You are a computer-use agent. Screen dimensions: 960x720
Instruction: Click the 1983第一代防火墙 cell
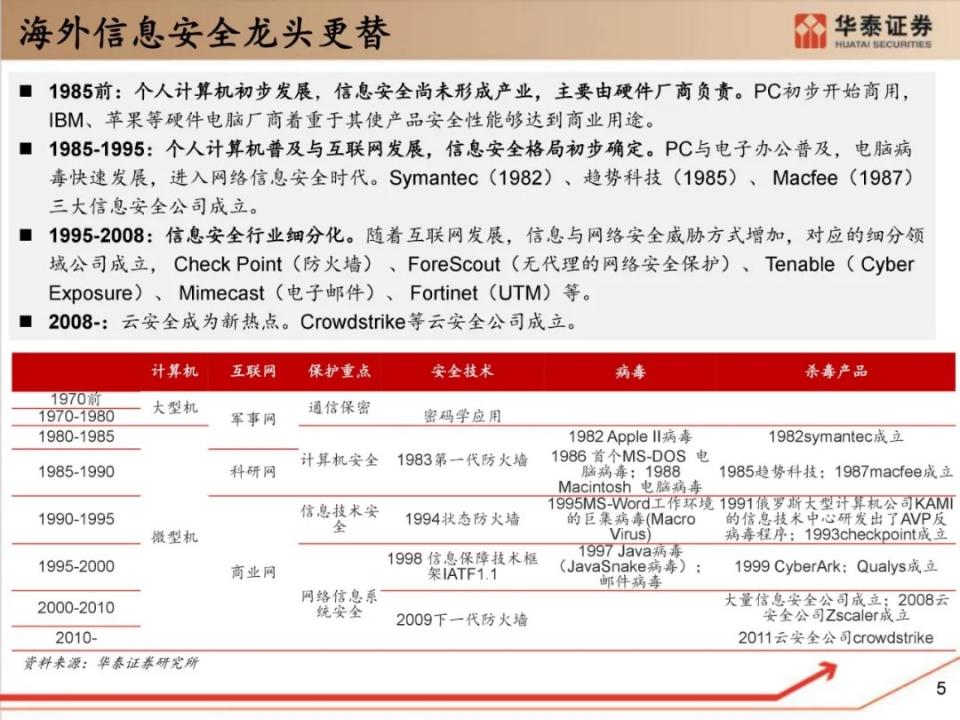tap(462, 460)
